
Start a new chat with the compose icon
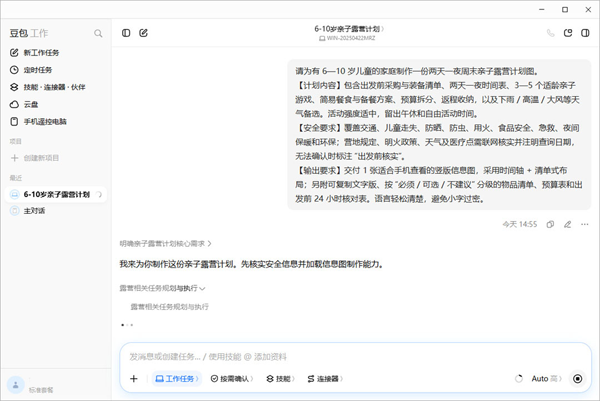(143, 33)
